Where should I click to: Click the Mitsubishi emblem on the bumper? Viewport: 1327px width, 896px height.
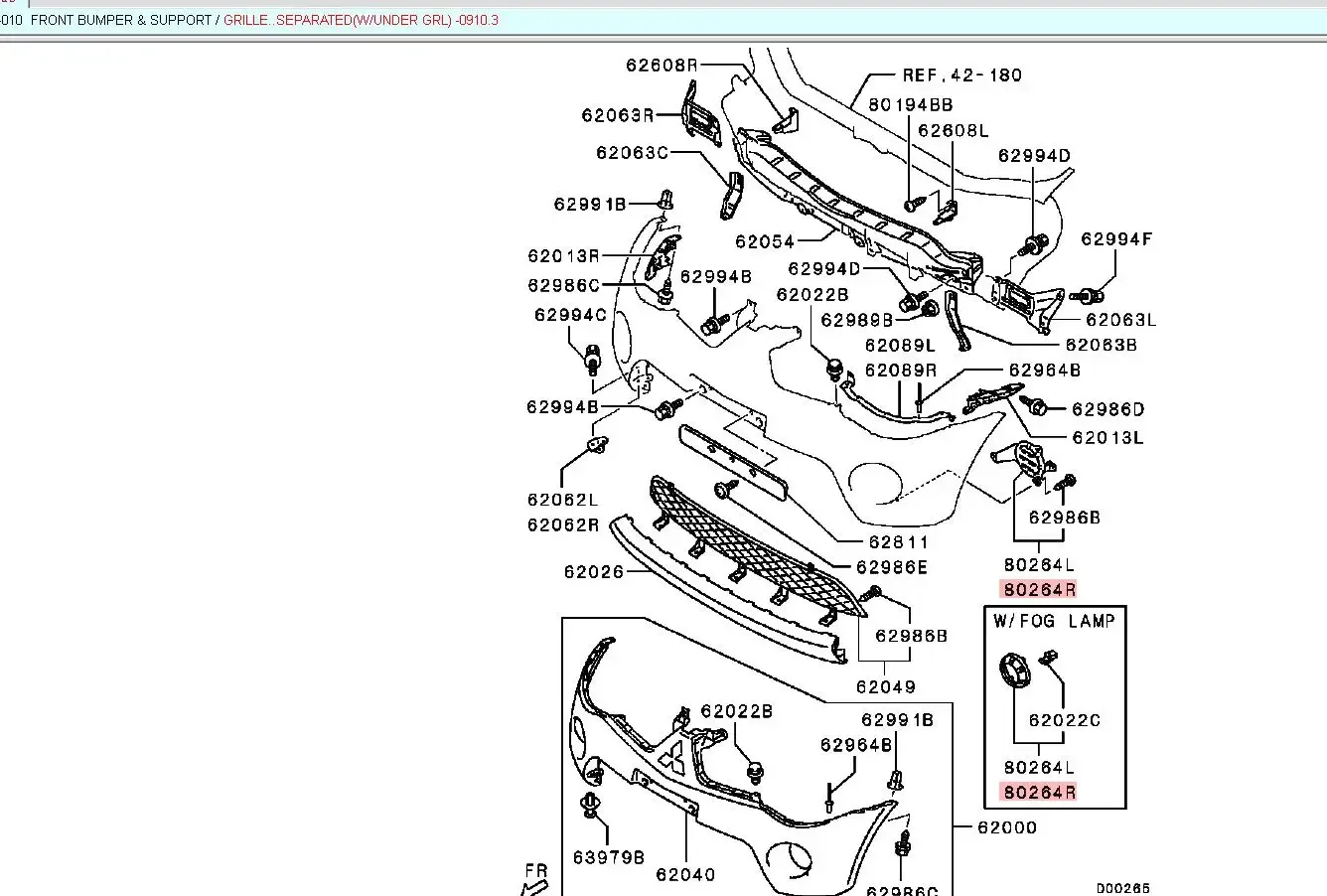point(673,758)
